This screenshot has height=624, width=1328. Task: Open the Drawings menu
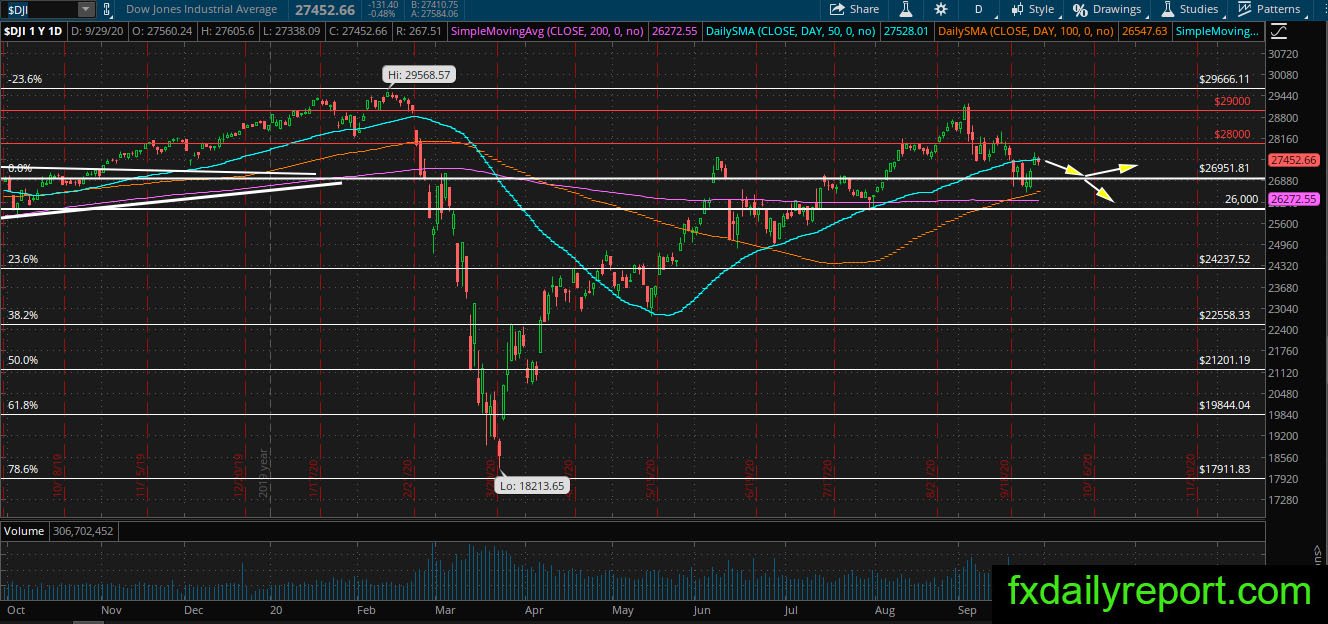click(1106, 9)
